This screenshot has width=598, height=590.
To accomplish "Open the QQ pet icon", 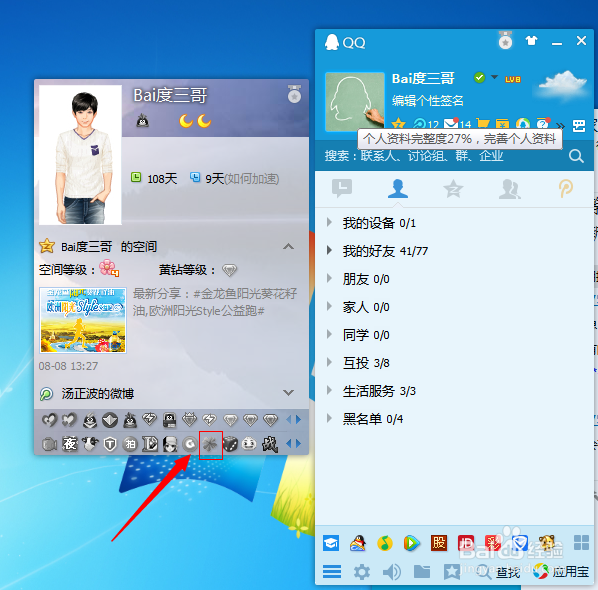I will (547, 543).
